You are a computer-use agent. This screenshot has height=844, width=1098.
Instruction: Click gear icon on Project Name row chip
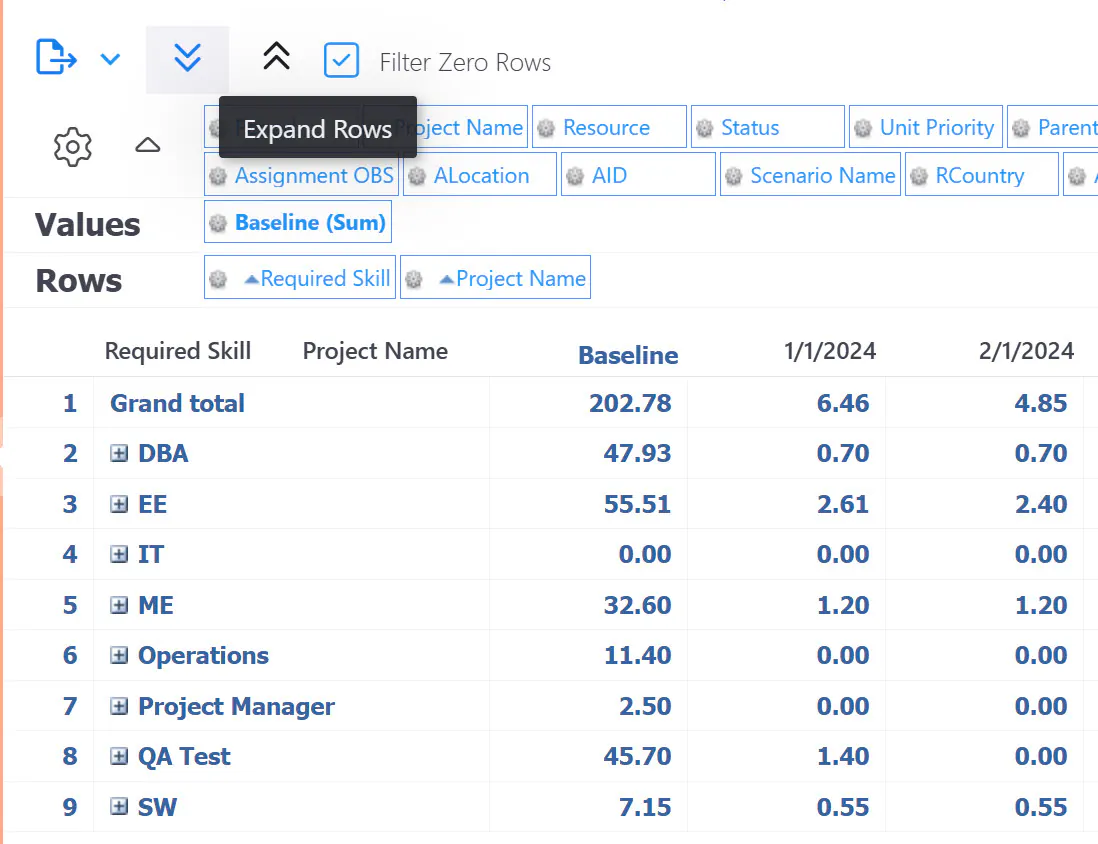pos(414,279)
